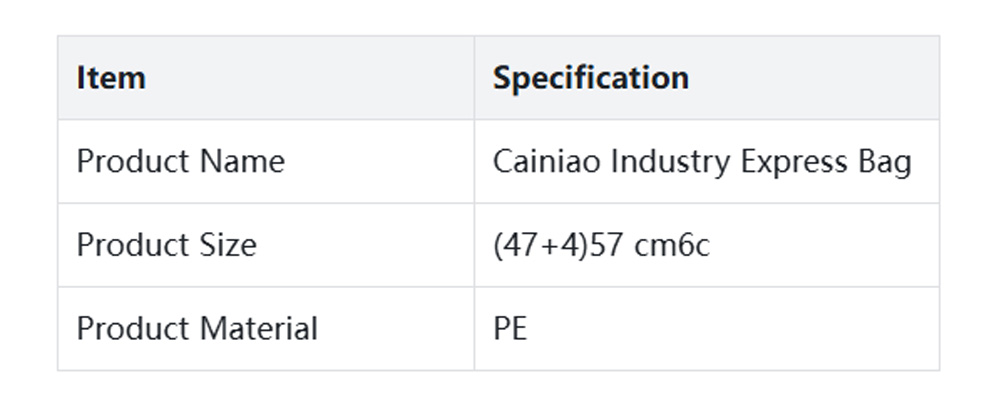Click the word "Express" in the specification

coord(782,162)
